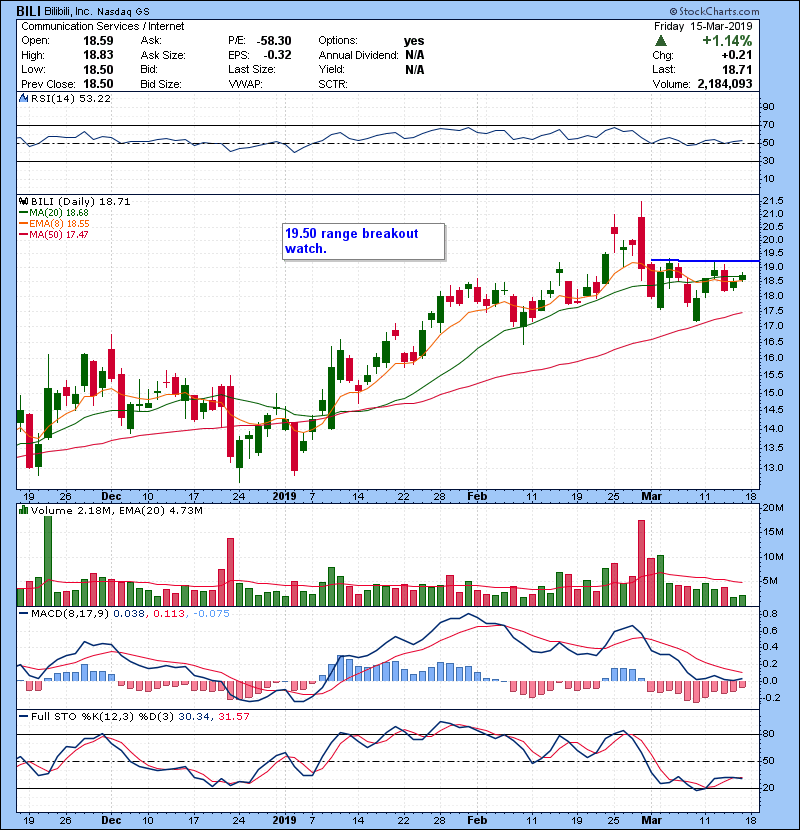
Task: Click the 90 level on the RSI axis
Action: (768, 107)
